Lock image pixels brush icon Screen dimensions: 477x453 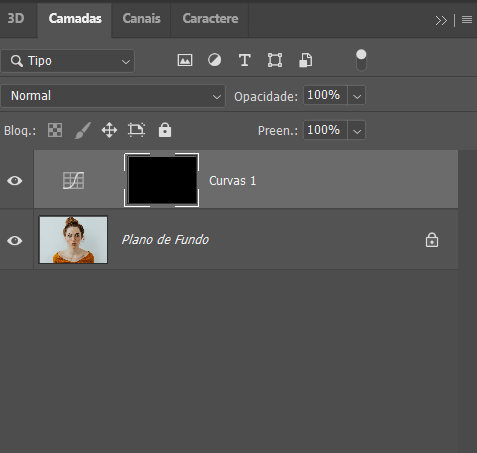pyautogui.click(x=82, y=130)
